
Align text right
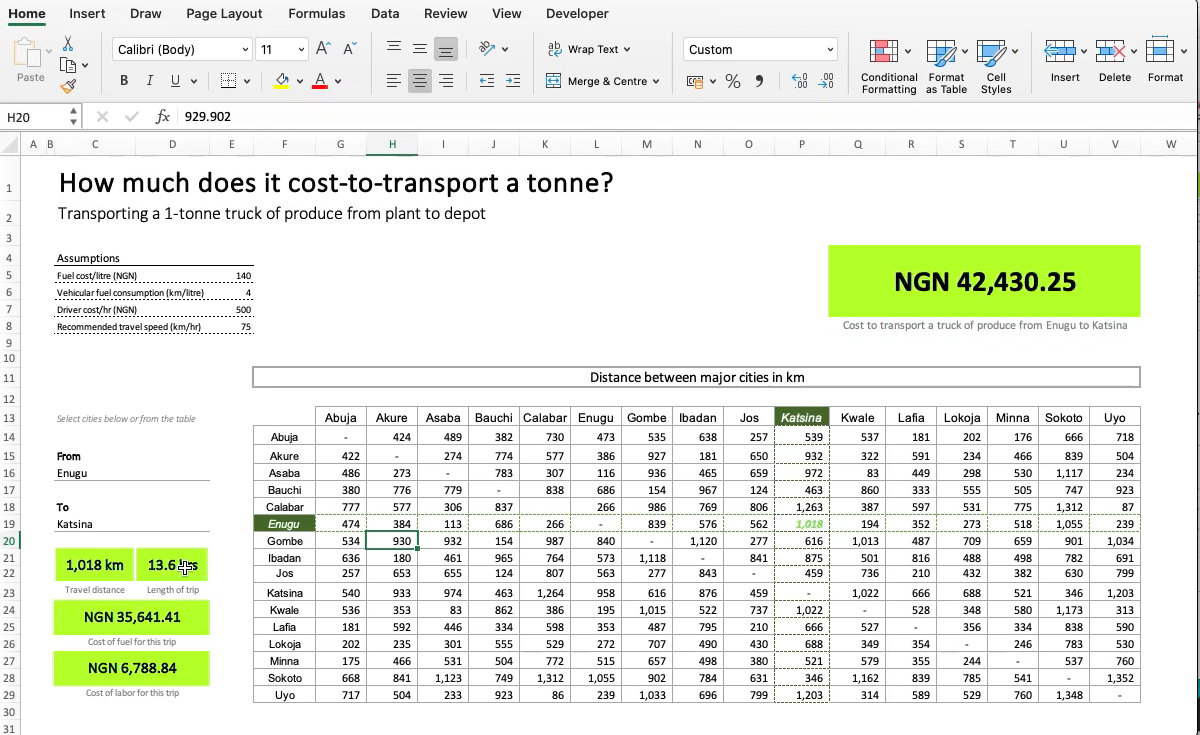click(446, 81)
